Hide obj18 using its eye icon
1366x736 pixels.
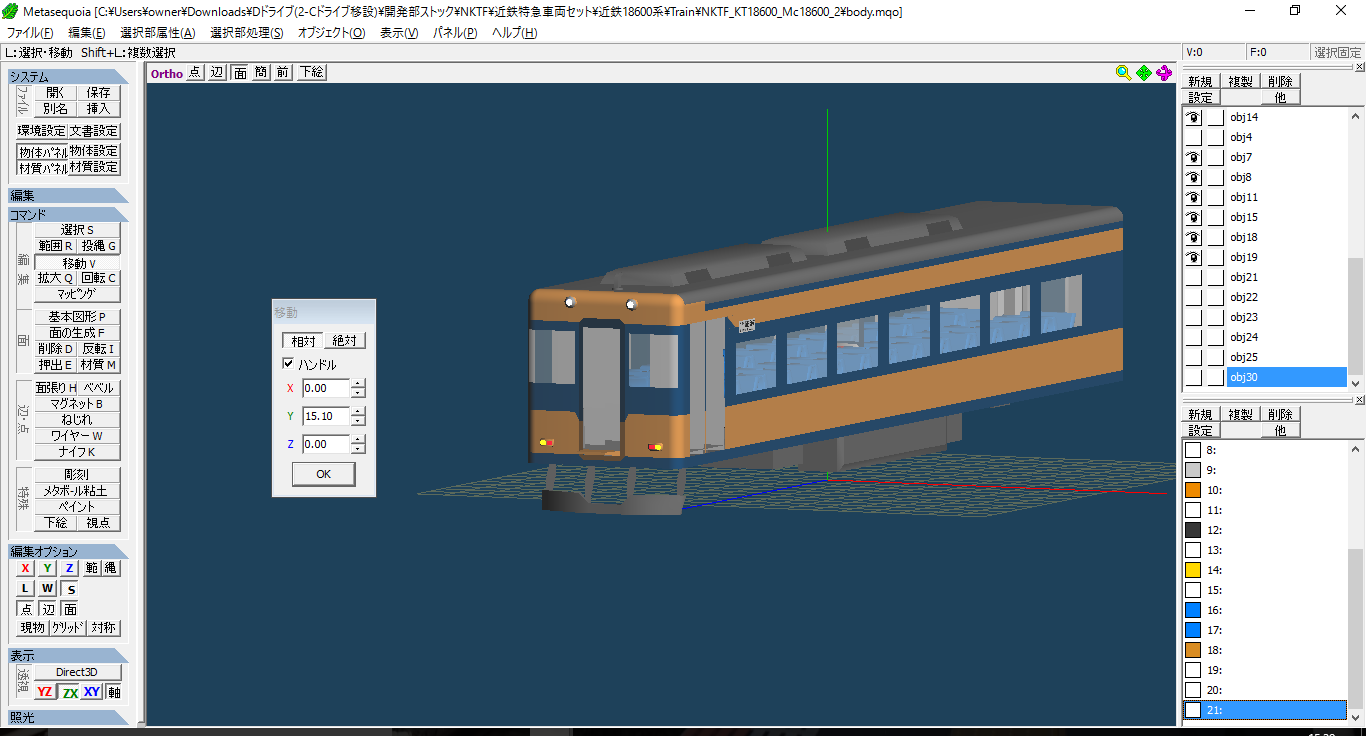tap(1193, 237)
